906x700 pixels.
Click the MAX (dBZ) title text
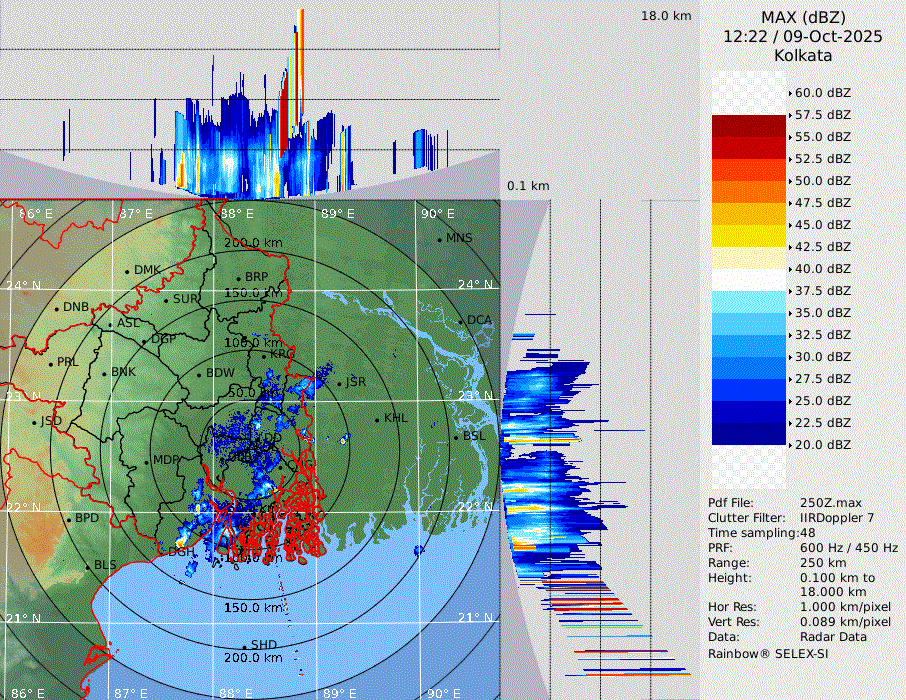802,17
